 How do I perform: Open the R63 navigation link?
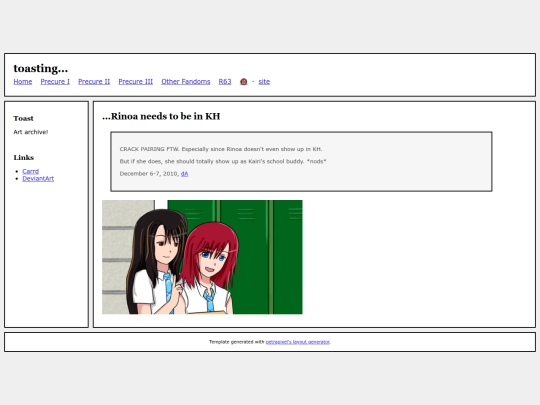[x=225, y=82]
